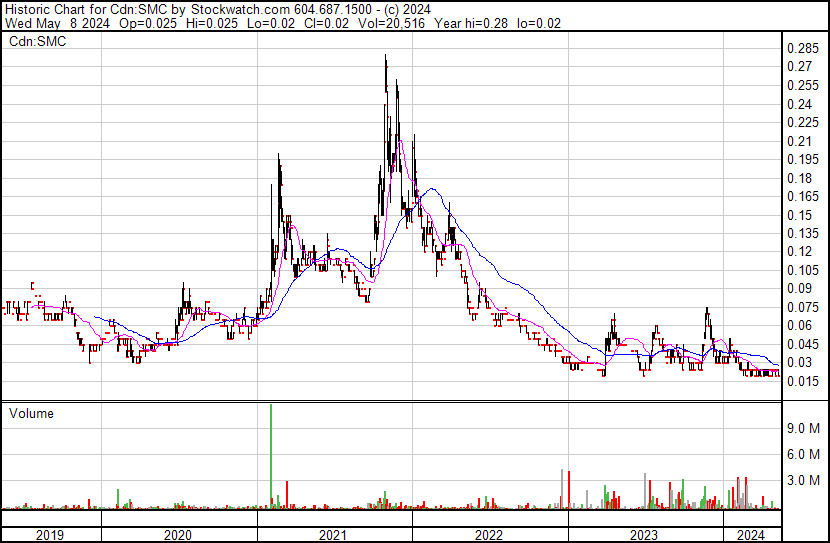This screenshot has width=830, height=543.
Task: Click the tallest green volume spike near 2021
Action: (271, 456)
